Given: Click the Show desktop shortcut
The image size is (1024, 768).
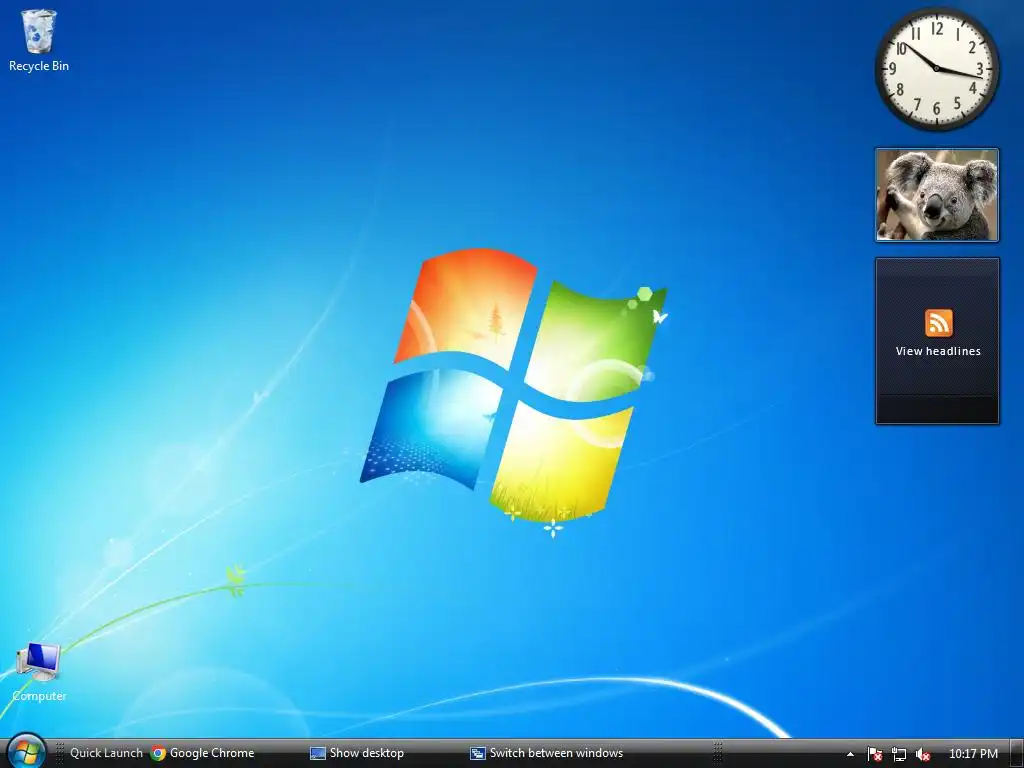Looking at the screenshot, I should point(357,753).
